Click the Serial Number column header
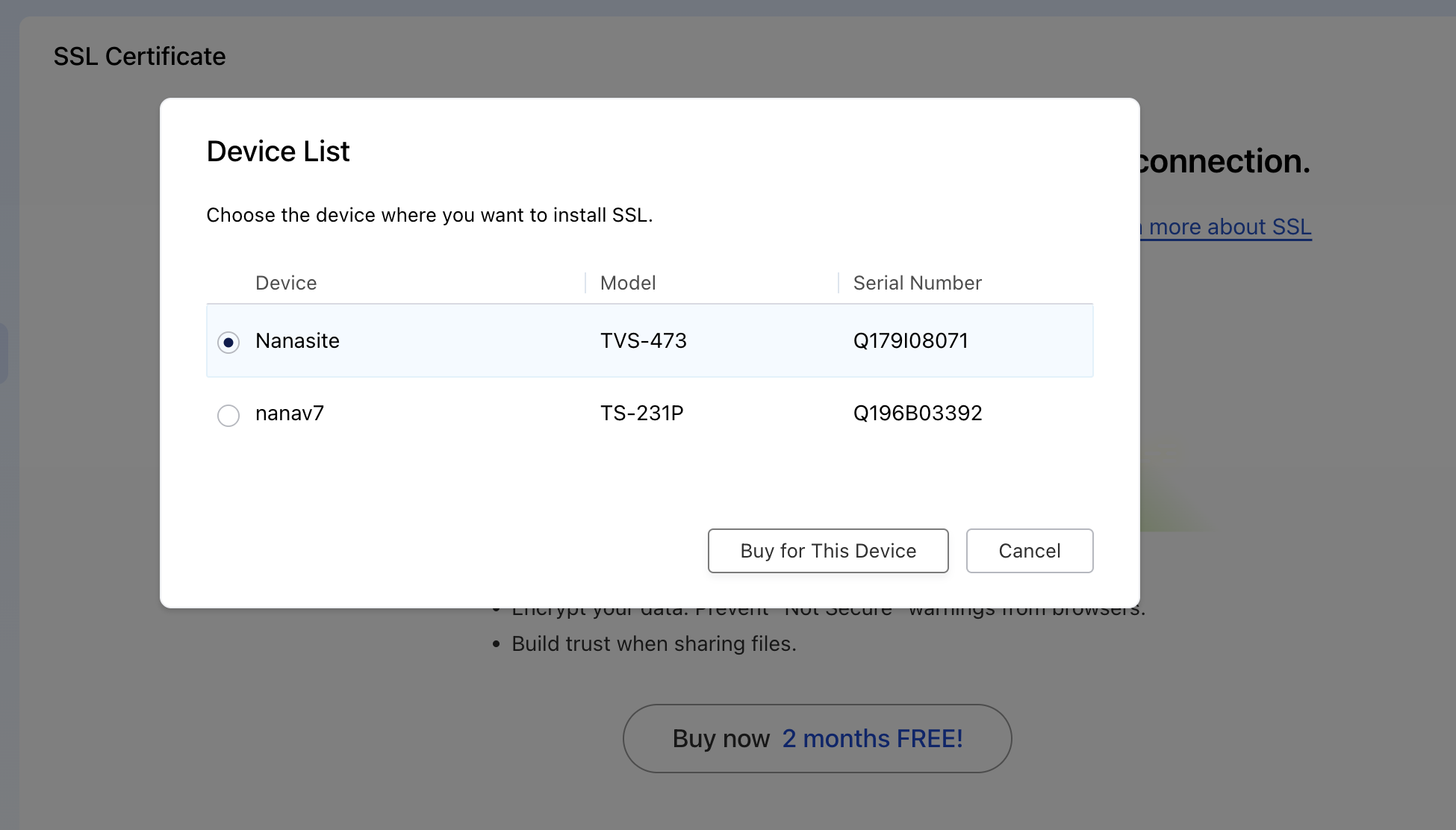Viewport: 1456px width, 830px height. (917, 283)
